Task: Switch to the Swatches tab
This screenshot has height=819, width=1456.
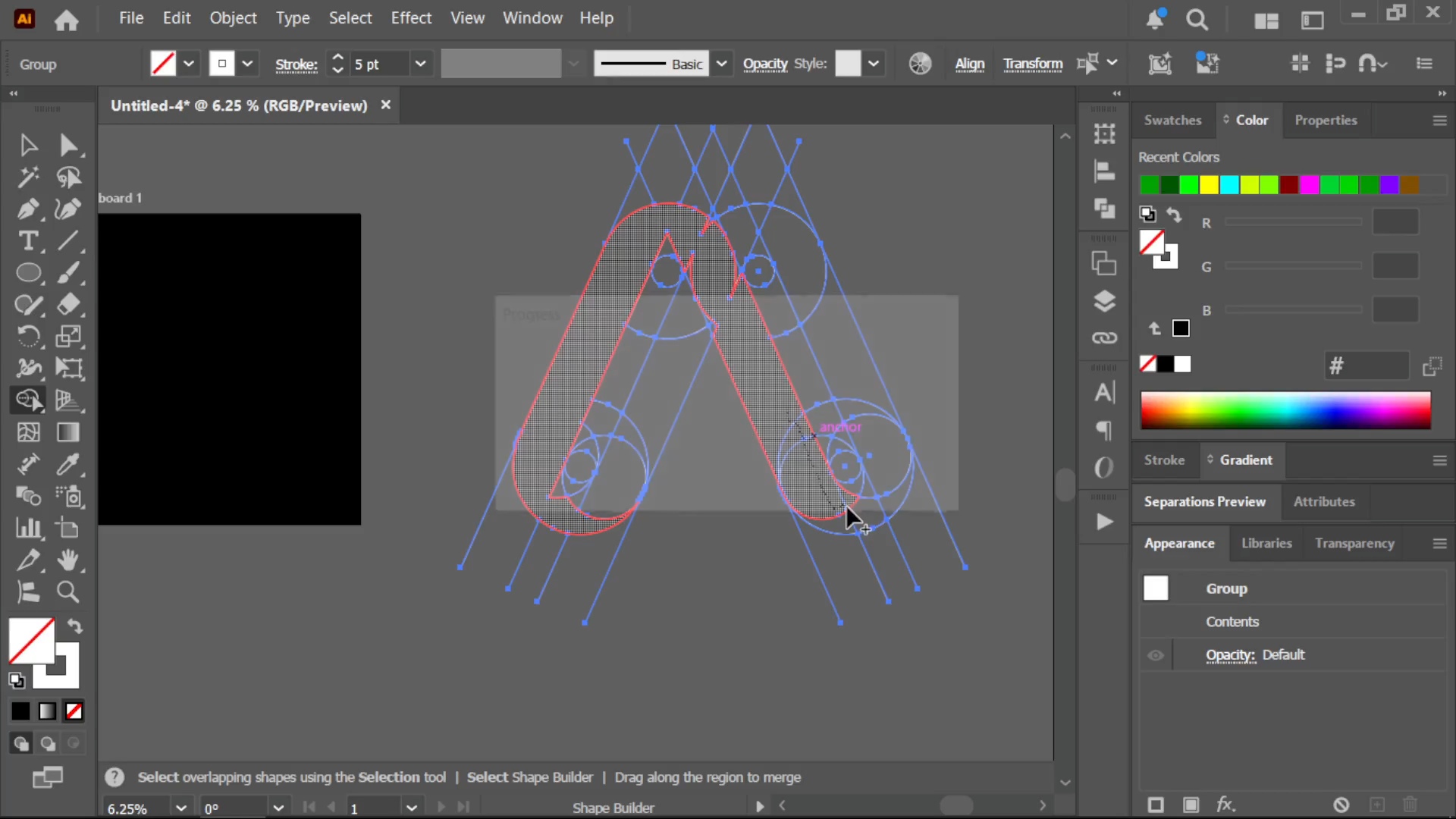Action: point(1172,120)
